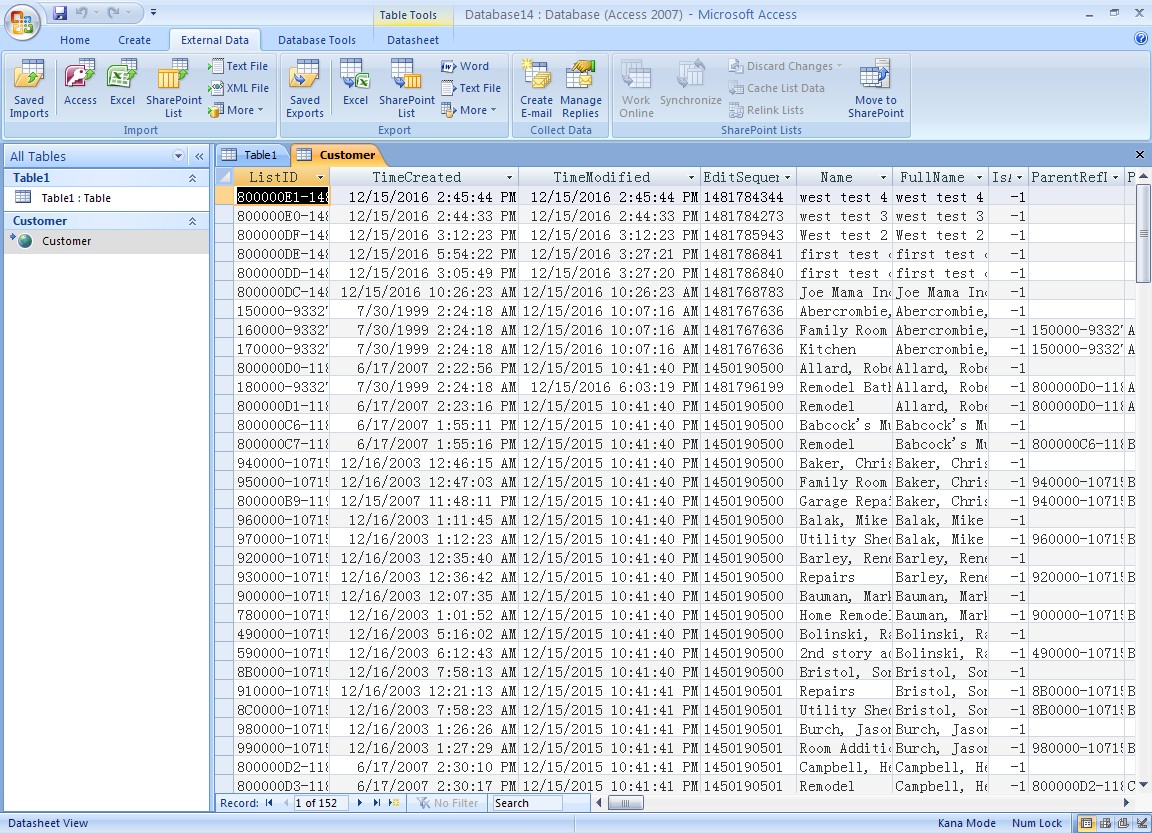Open the Import More dropdown
Image resolution: width=1152 pixels, height=833 pixels.
point(236,110)
